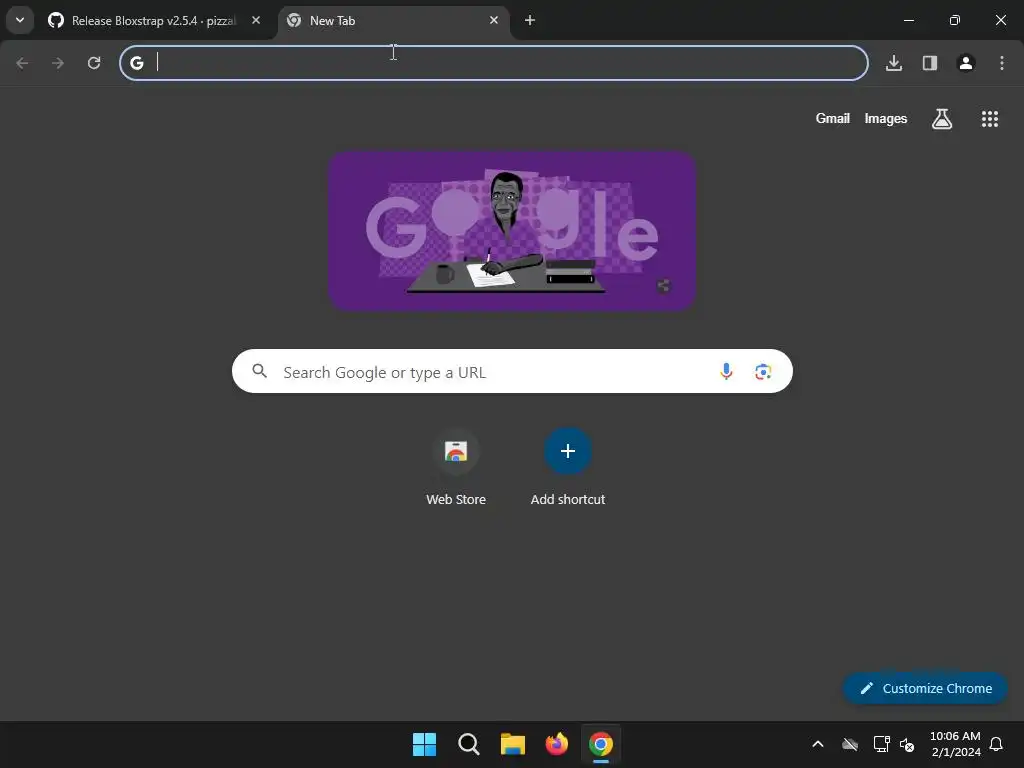Start voice search with microphone
The width and height of the screenshot is (1024, 768).
(726, 372)
